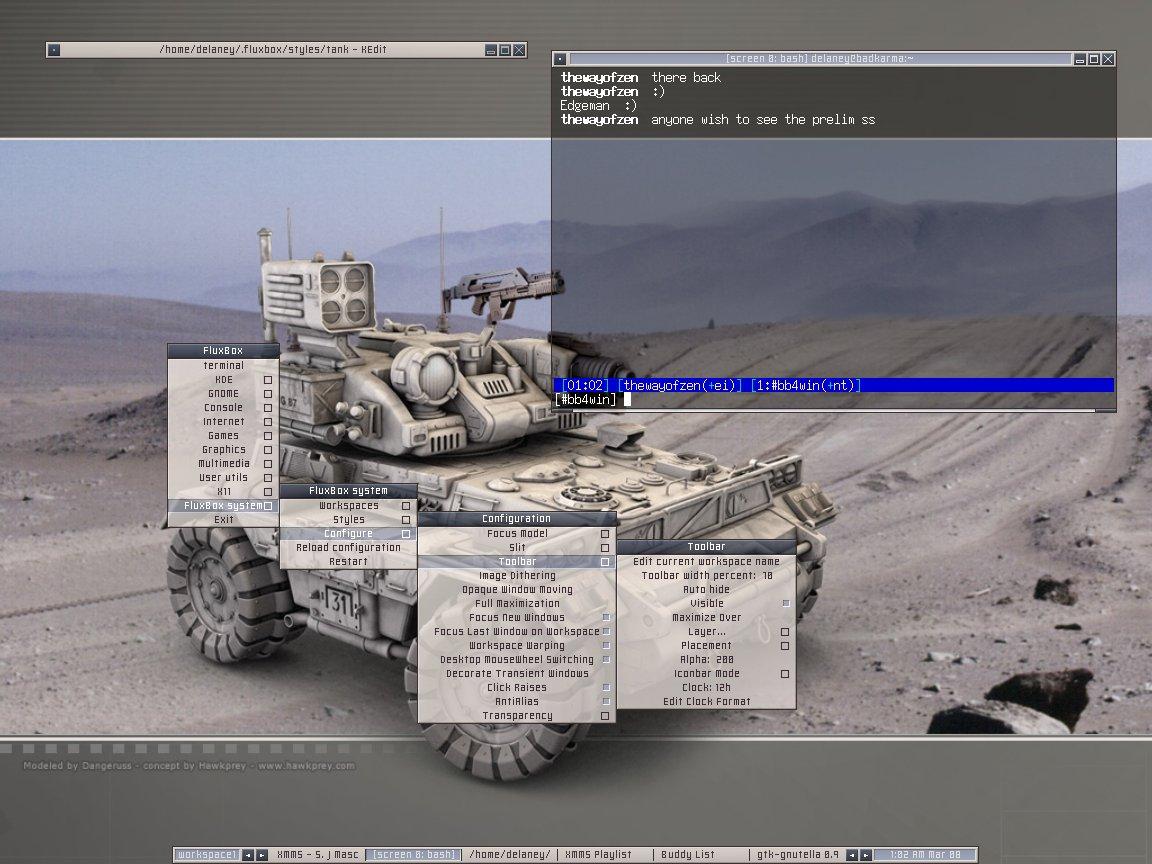The image size is (1152, 864).
Task: Turn off Workspace Warping
Action: coord(516,646)
